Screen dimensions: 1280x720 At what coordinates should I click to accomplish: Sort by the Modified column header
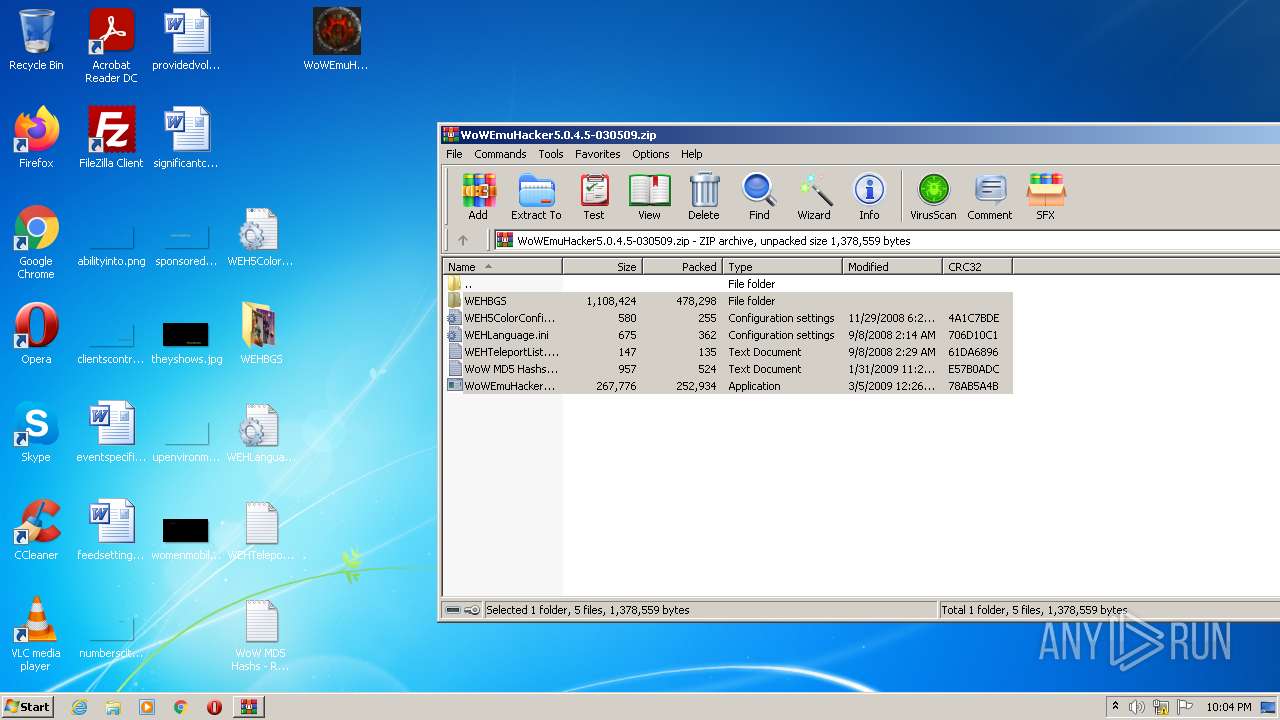[892, 267]
